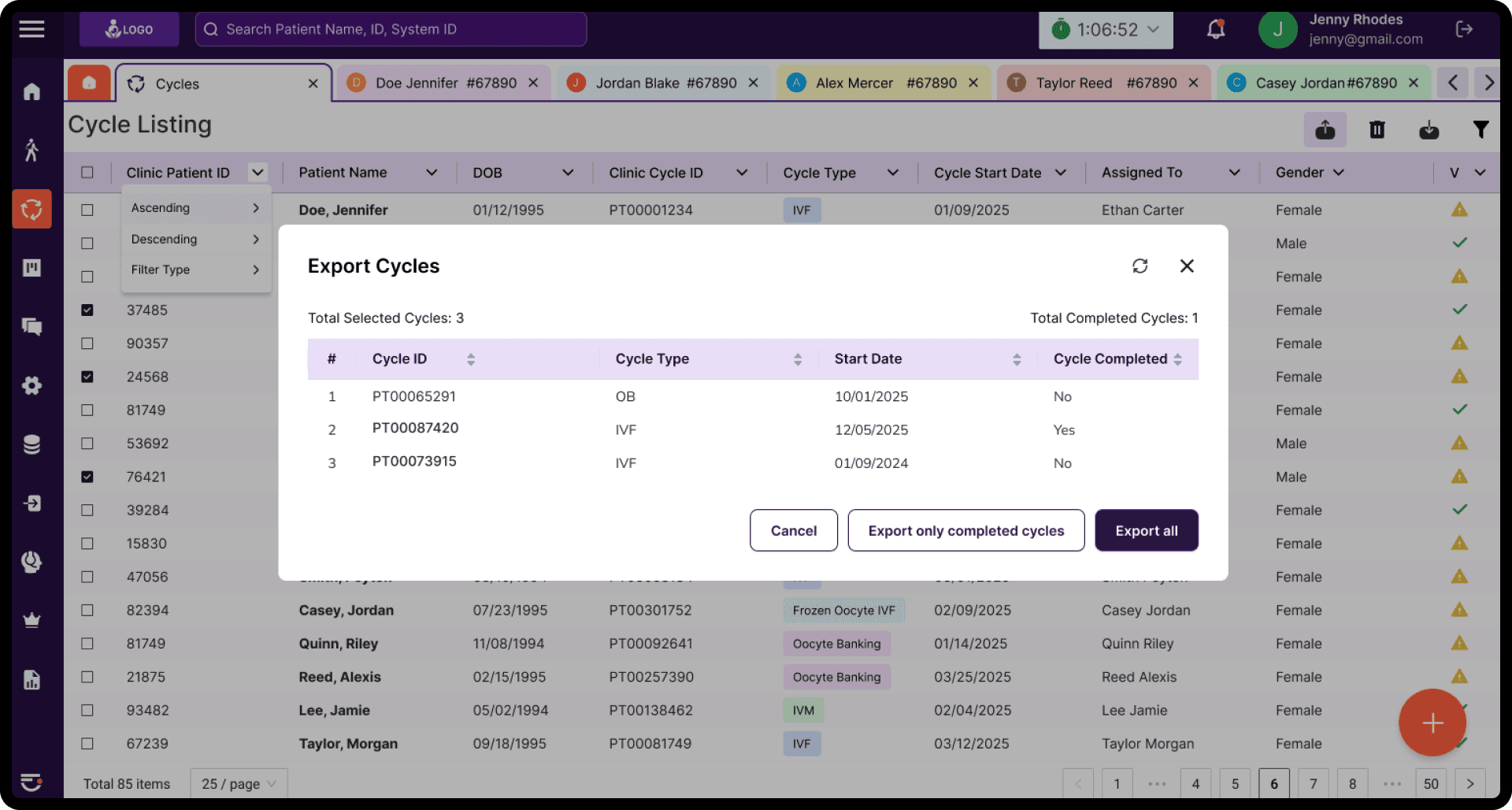This screenshot has height=810, width=1512.
Task: Click the search patient input field
Action: click(391, 29)
